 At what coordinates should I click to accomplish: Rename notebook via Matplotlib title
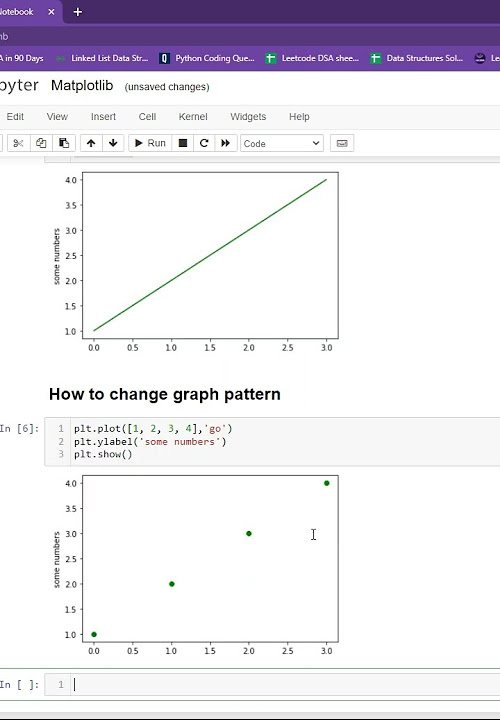[82, 85]
